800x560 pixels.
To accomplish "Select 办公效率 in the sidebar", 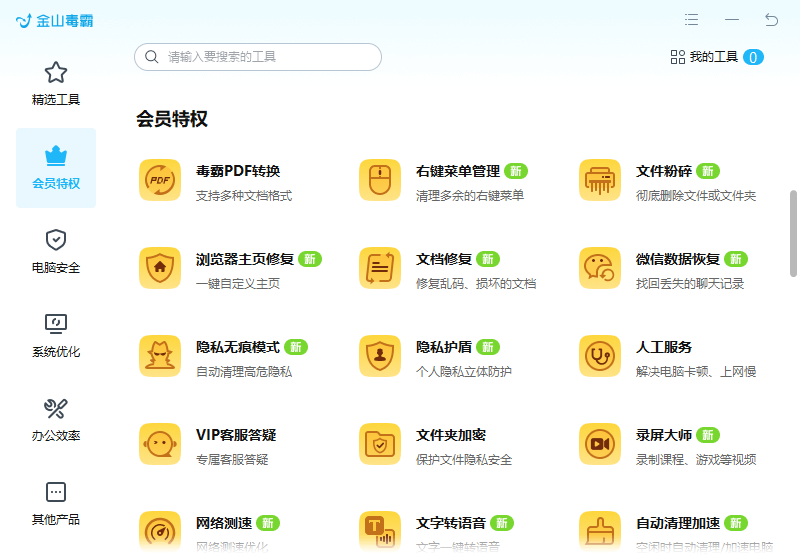I will tap(56, 420).
